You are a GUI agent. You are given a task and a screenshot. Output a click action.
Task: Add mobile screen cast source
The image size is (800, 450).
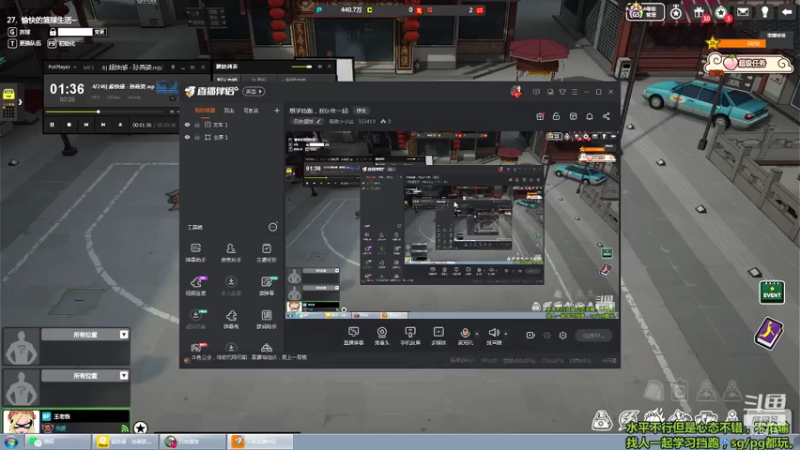coord(410,336)
